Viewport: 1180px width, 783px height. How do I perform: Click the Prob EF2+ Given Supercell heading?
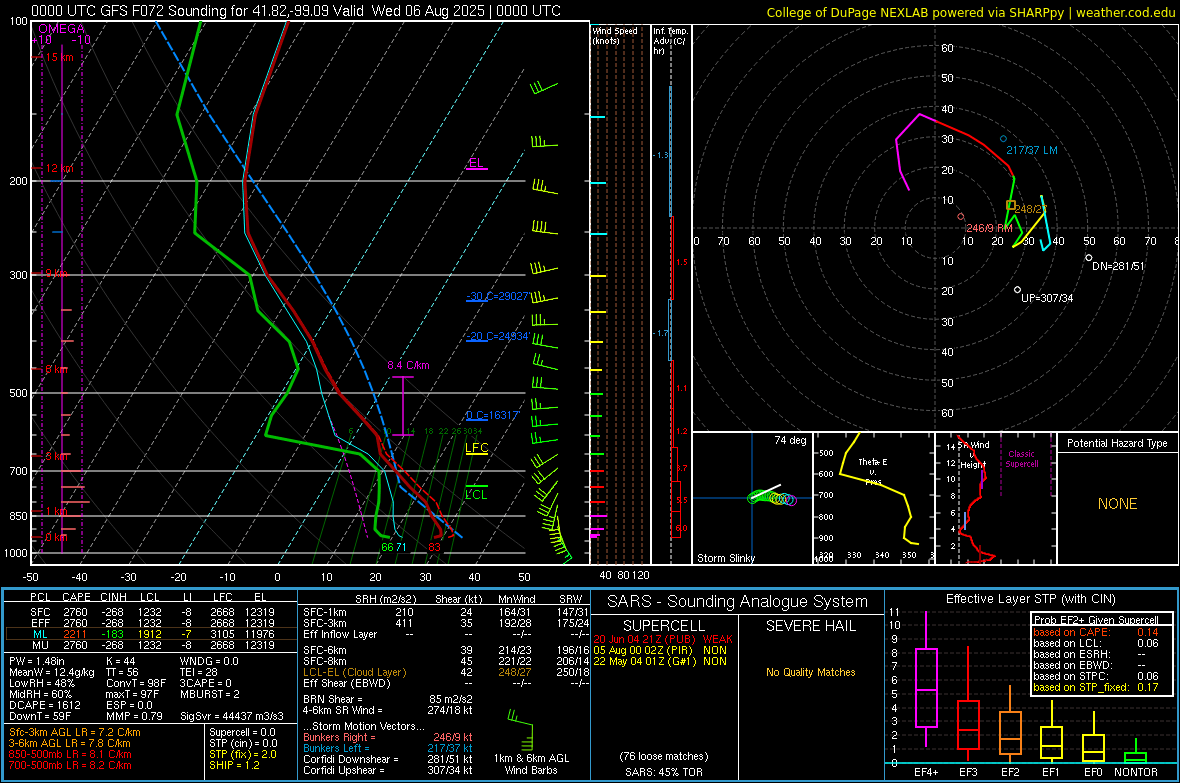click(x=1096, y=620)
